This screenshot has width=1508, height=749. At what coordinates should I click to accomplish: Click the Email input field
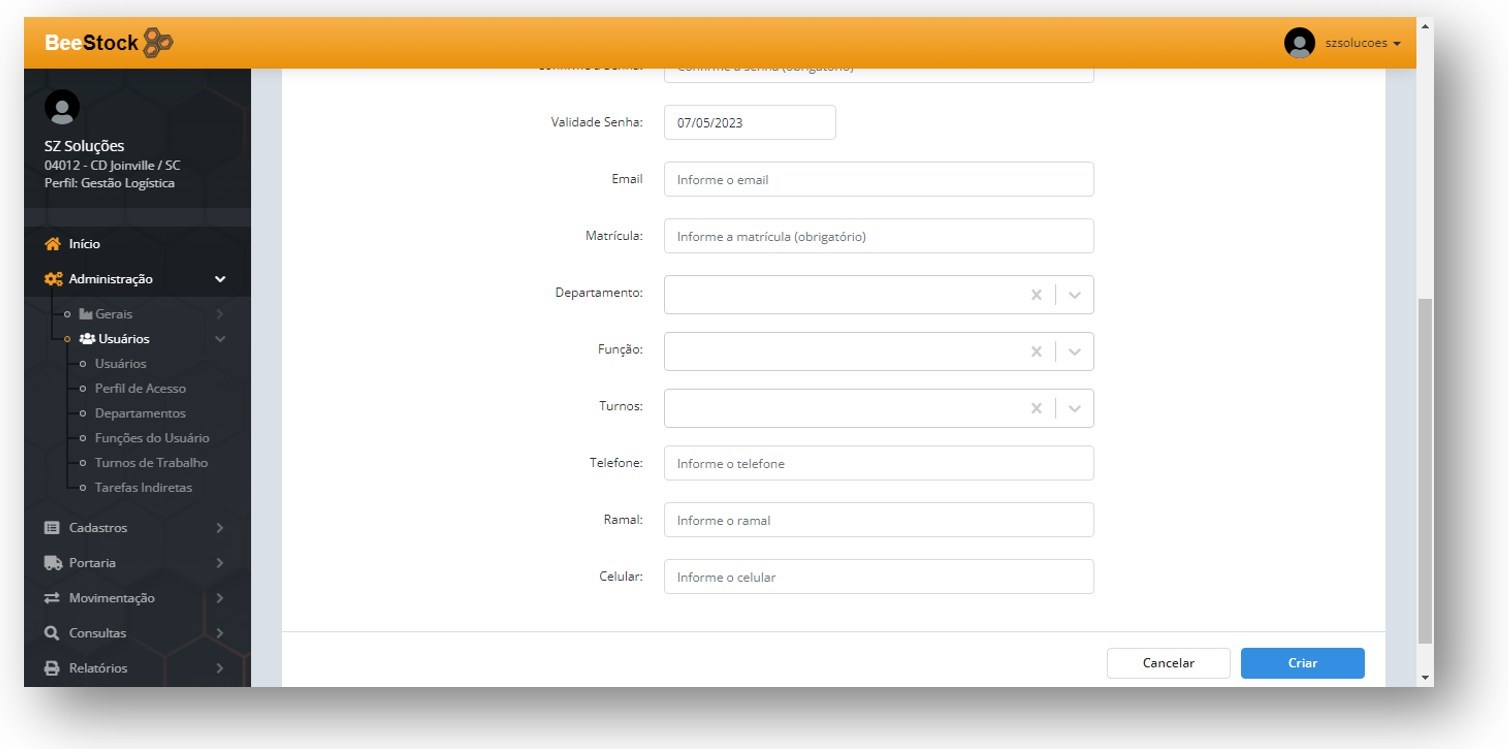(878, 180)
